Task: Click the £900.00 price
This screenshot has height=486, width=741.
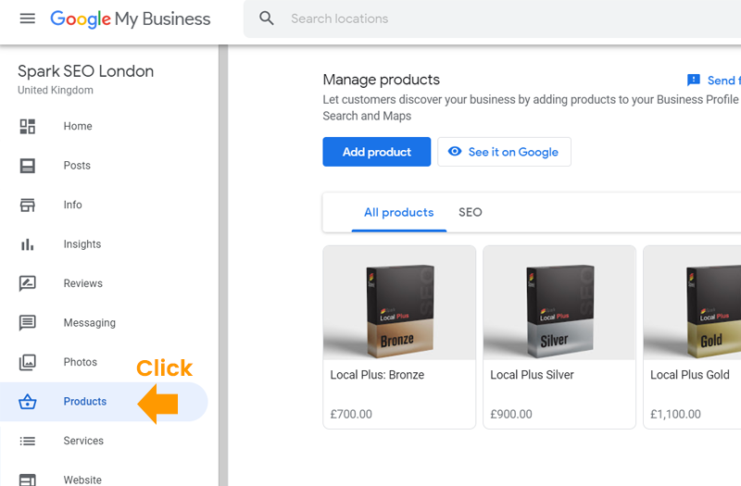Action: [x=511, y=414]
